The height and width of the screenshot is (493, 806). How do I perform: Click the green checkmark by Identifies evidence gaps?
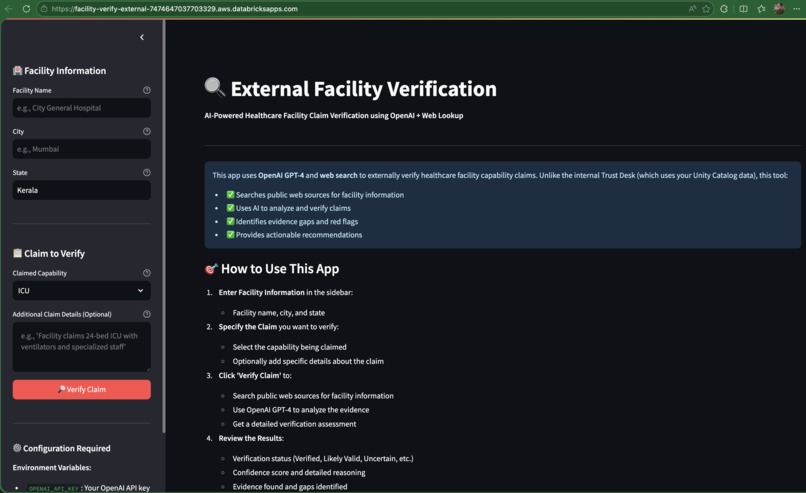[230, 221]
